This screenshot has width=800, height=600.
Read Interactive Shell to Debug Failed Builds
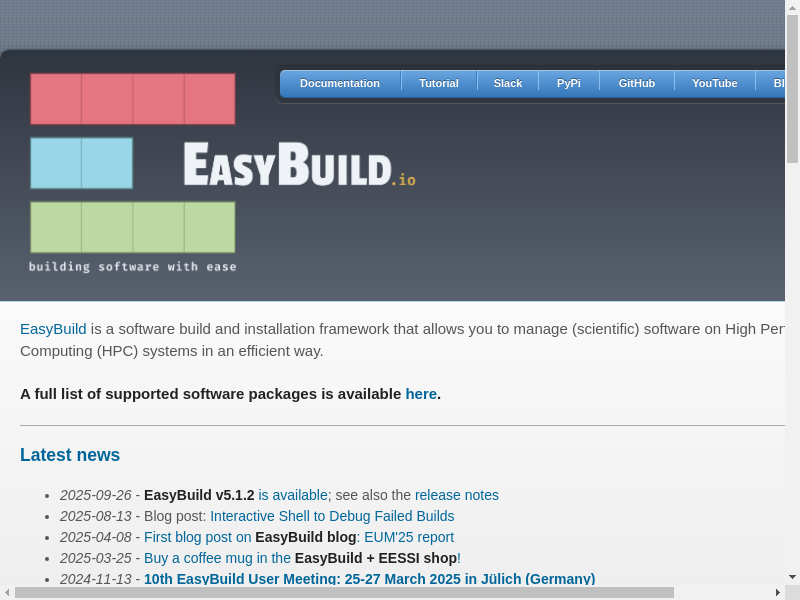332,516
